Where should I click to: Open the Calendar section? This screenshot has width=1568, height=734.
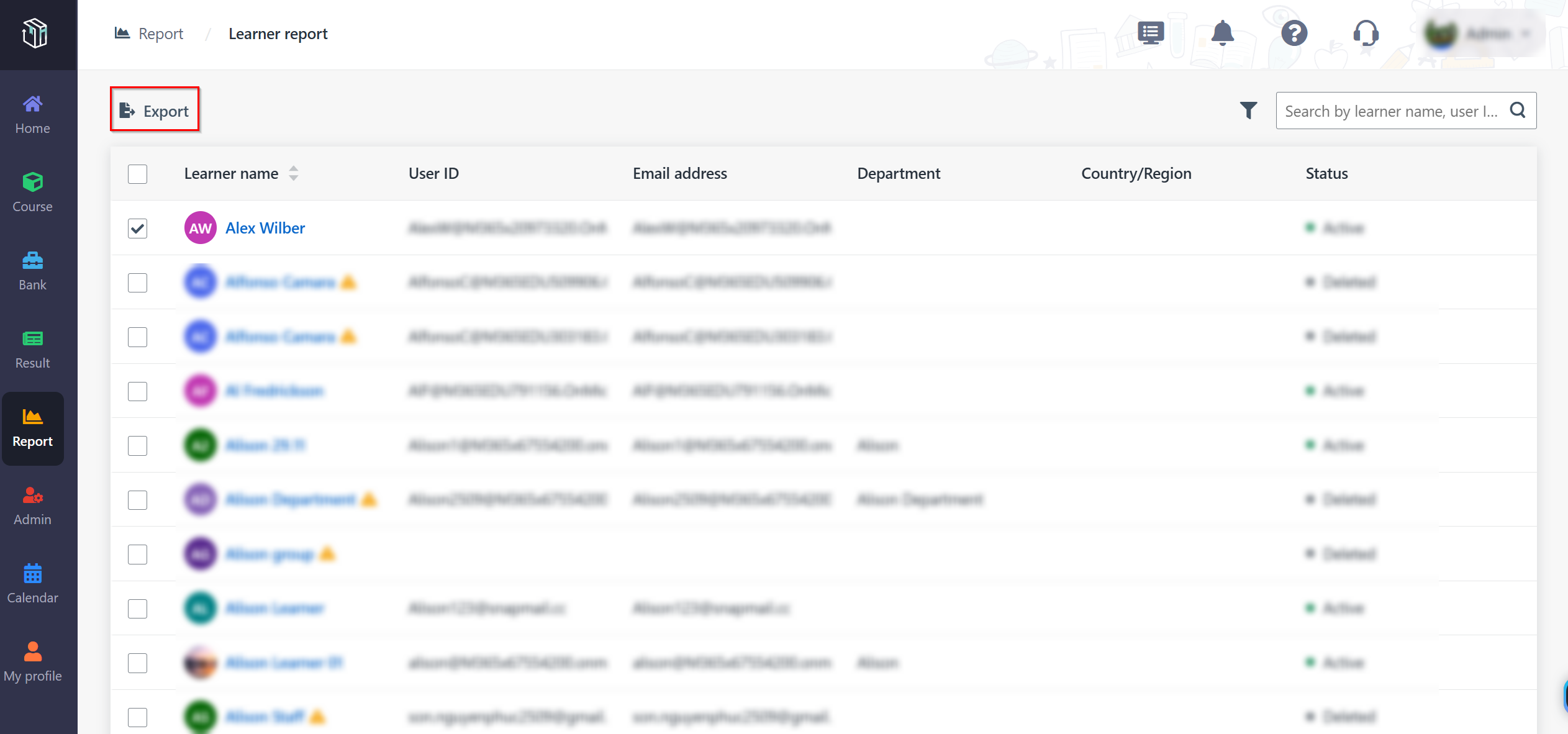pyautogui.click(x=32, y=584)
